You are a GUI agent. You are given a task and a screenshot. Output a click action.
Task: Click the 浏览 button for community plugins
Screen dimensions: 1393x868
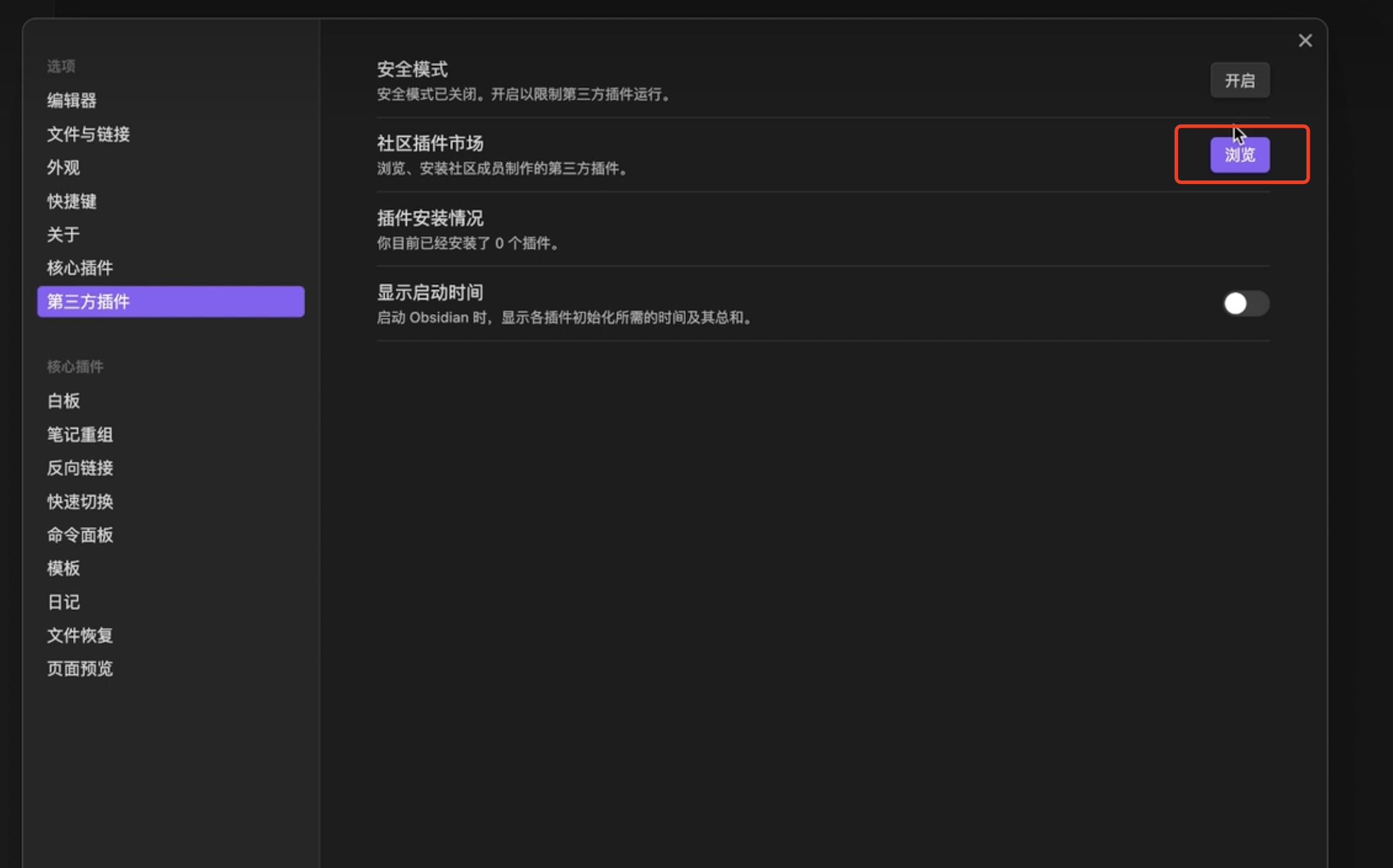(1240, 155)
